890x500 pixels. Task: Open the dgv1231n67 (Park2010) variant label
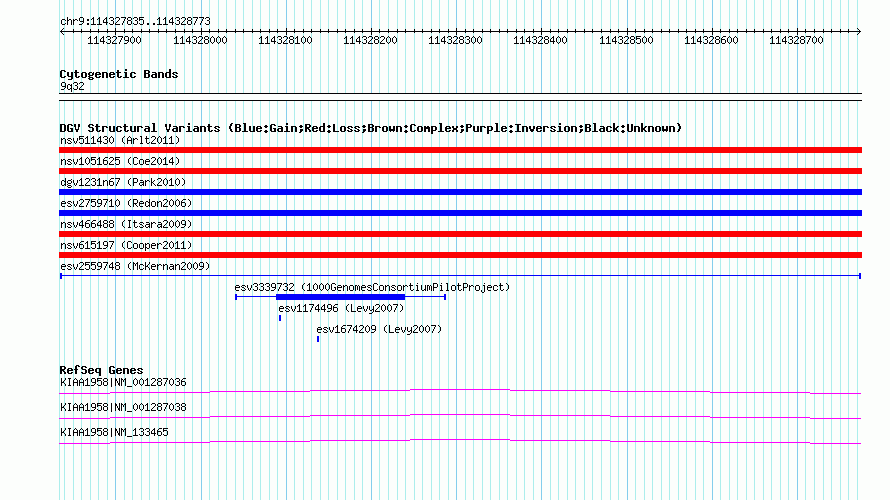coord(123,182)
